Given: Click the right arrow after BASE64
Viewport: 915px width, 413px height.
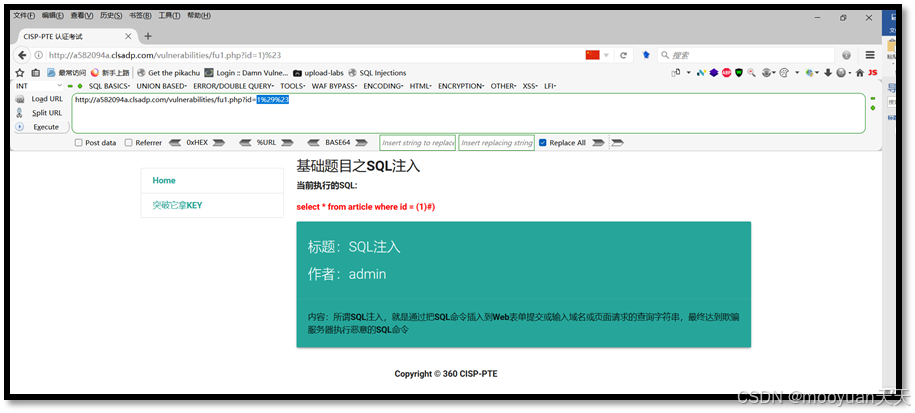Looking at the screenshot, I should tap(361, 142).
